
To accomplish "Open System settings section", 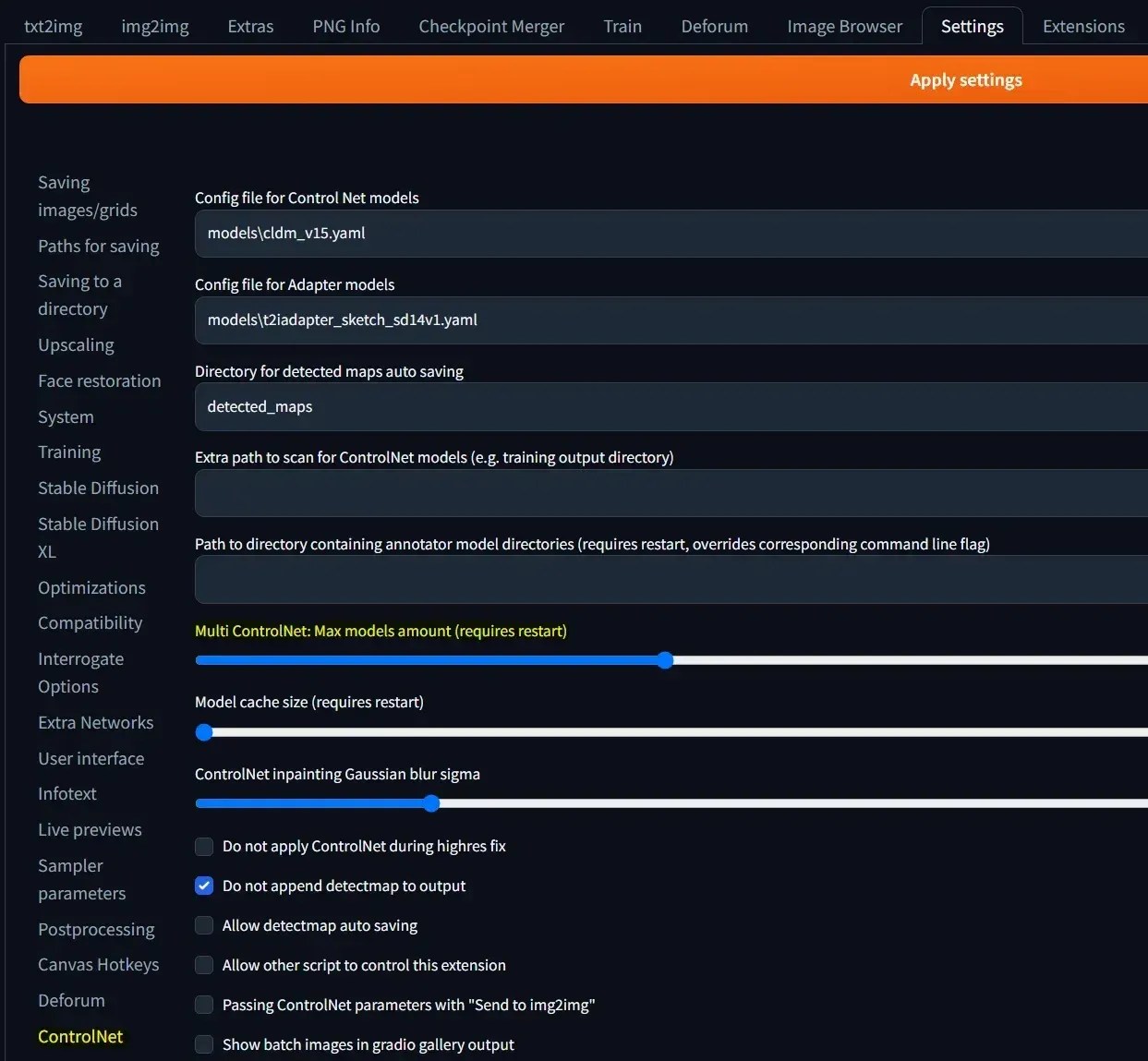I will [x=66, y=416].
